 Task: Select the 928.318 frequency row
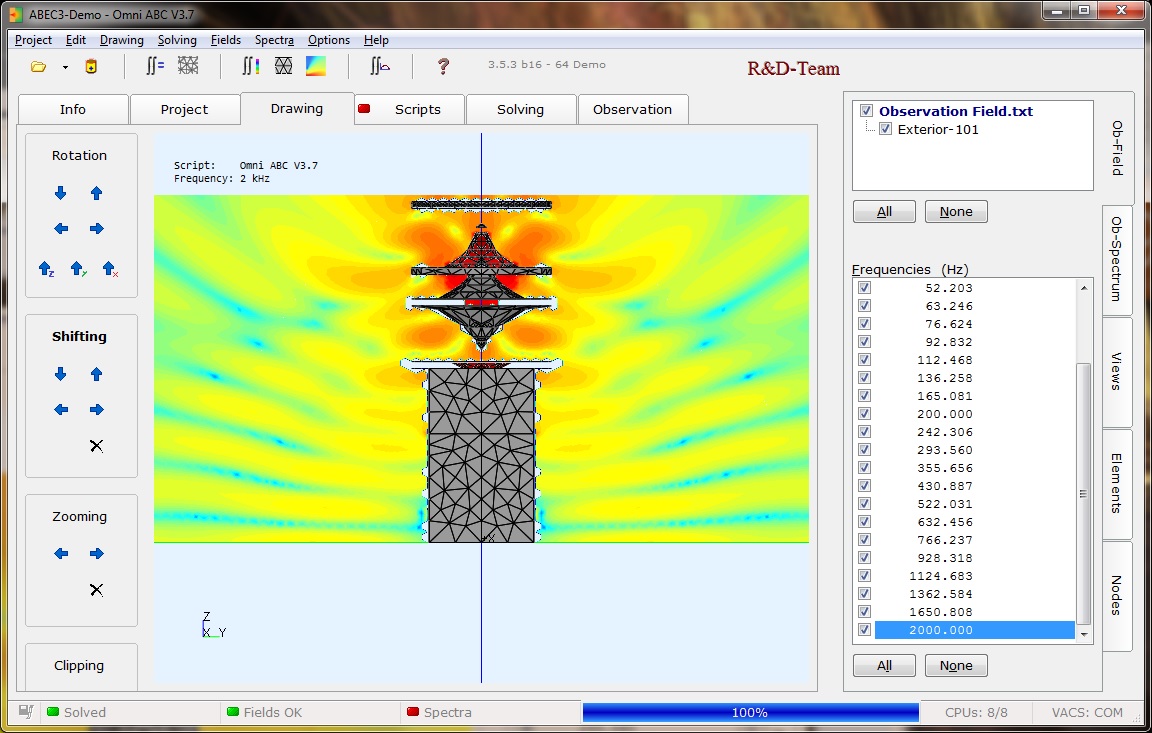(974, 557)
